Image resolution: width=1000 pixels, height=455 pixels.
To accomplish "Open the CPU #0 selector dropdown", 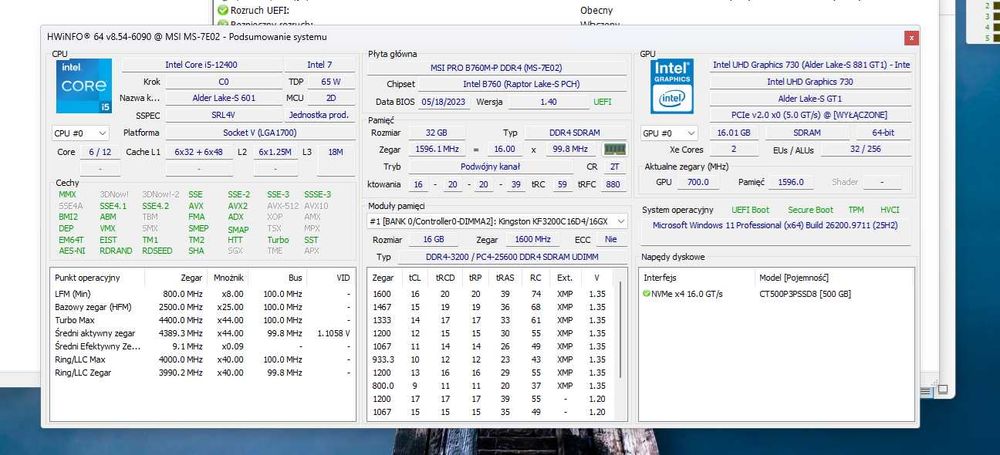I will [x=80, y=133].
